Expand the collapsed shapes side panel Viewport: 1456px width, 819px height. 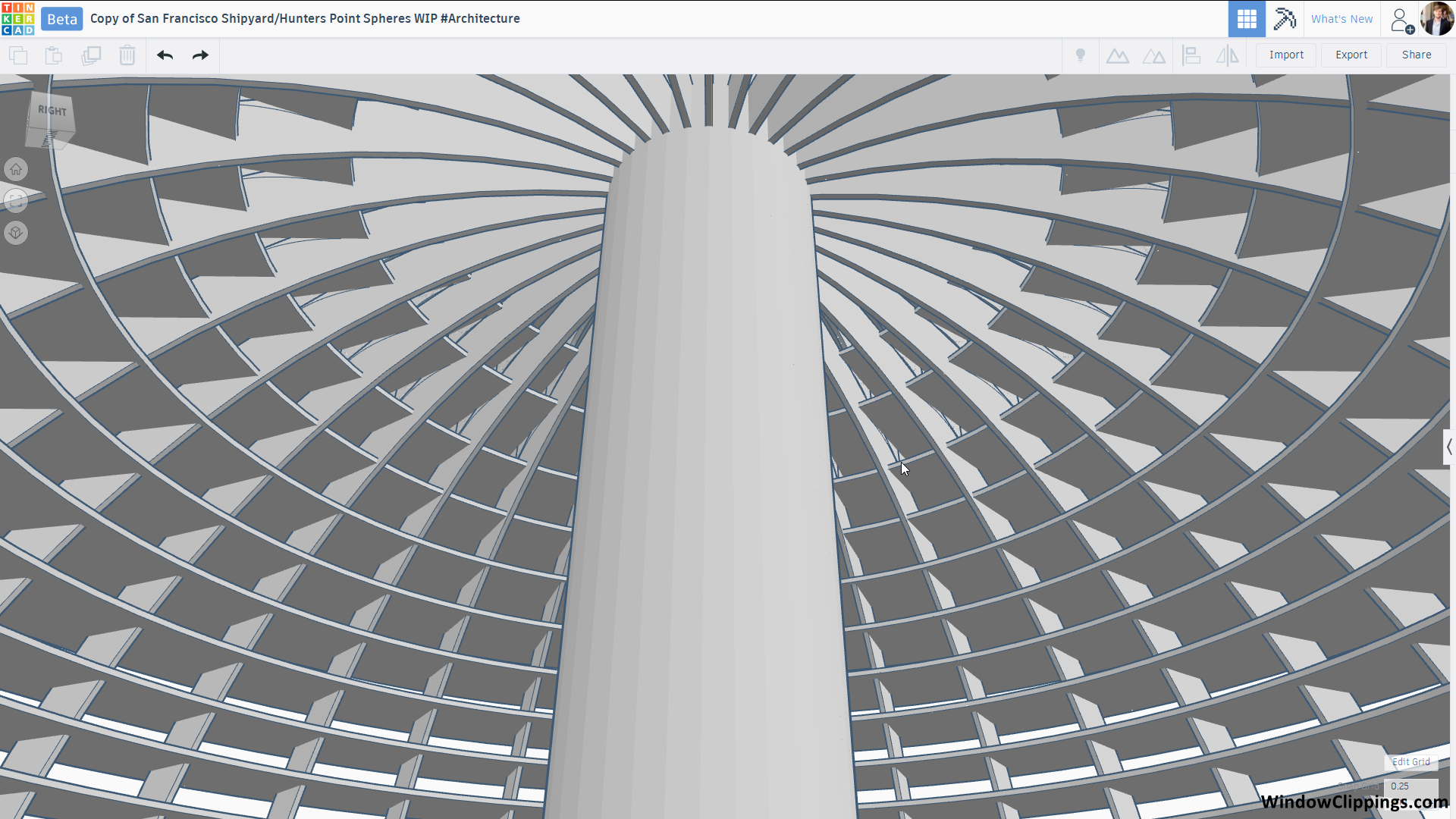click(1448, 447)
